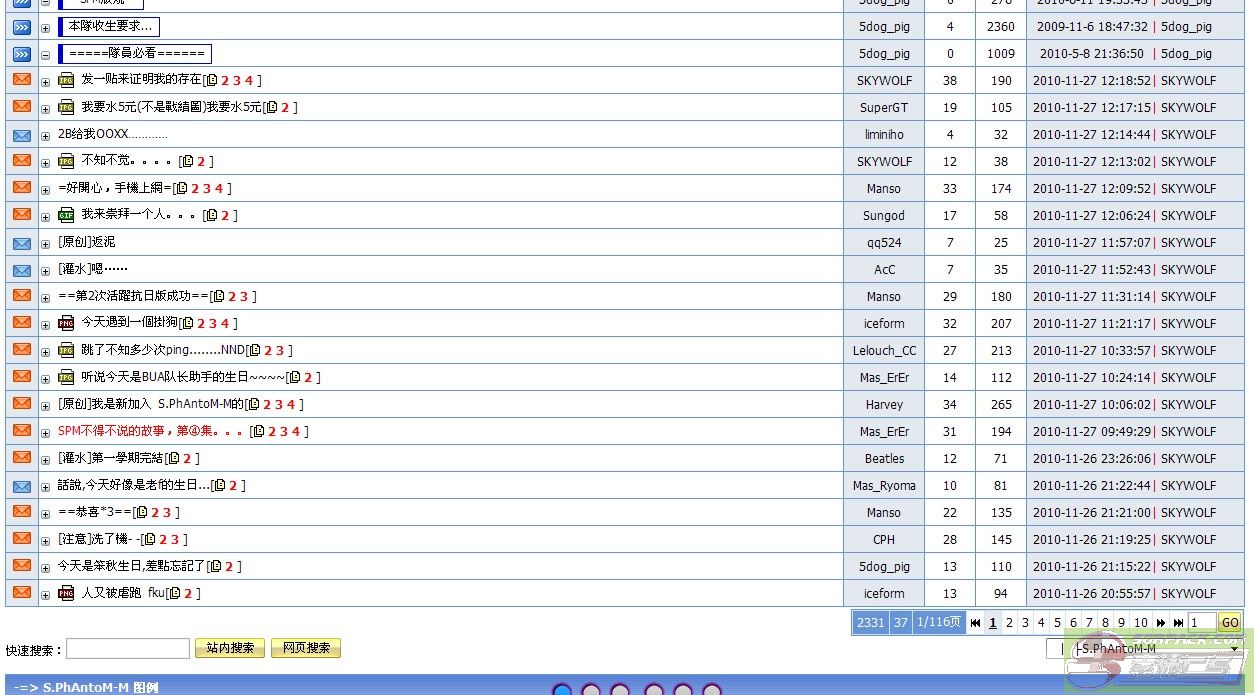Click the yellow GO button

[x=1230, y=623]
